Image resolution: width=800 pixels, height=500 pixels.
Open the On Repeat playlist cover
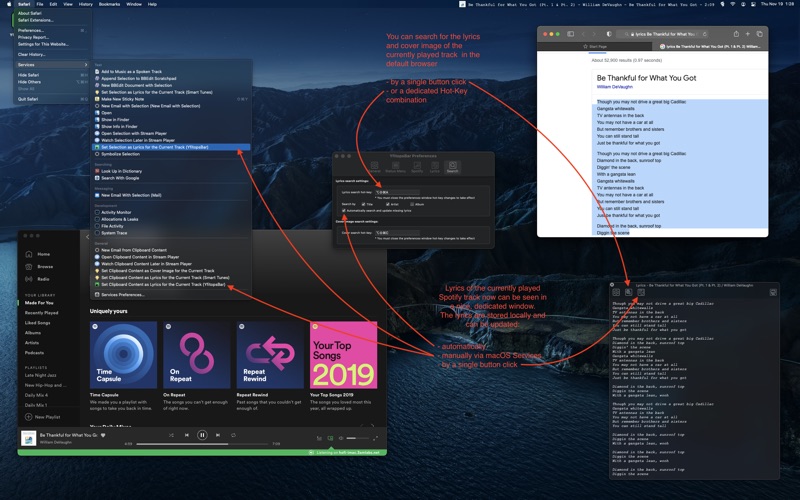pos(196,355)
